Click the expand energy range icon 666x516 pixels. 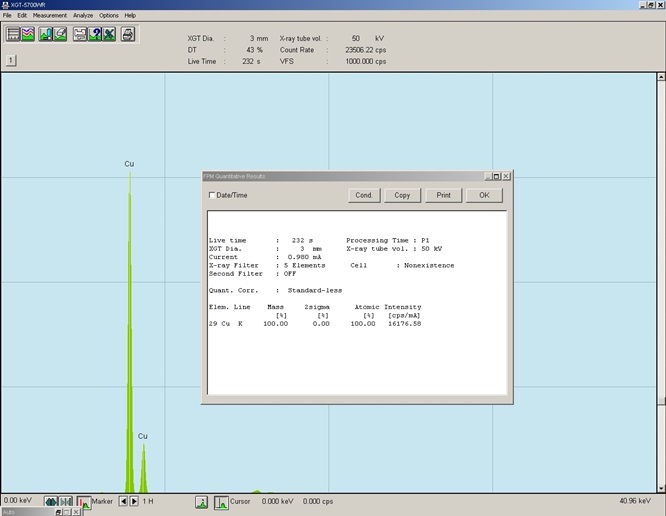(51, 502)
